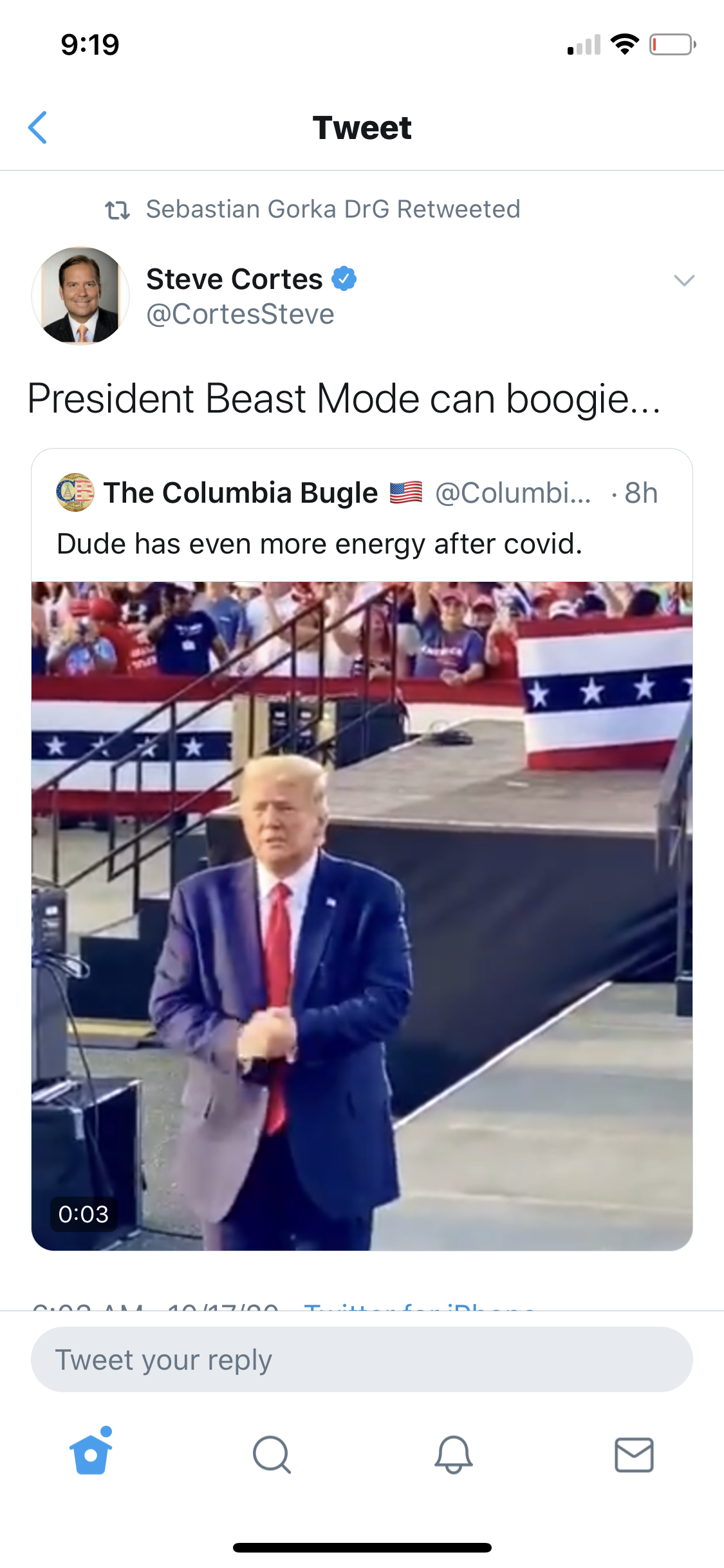Tap Tweet your reply field
This screenshot has height=1568, width=724.
pyautogui.click(x=362, y=1359)
